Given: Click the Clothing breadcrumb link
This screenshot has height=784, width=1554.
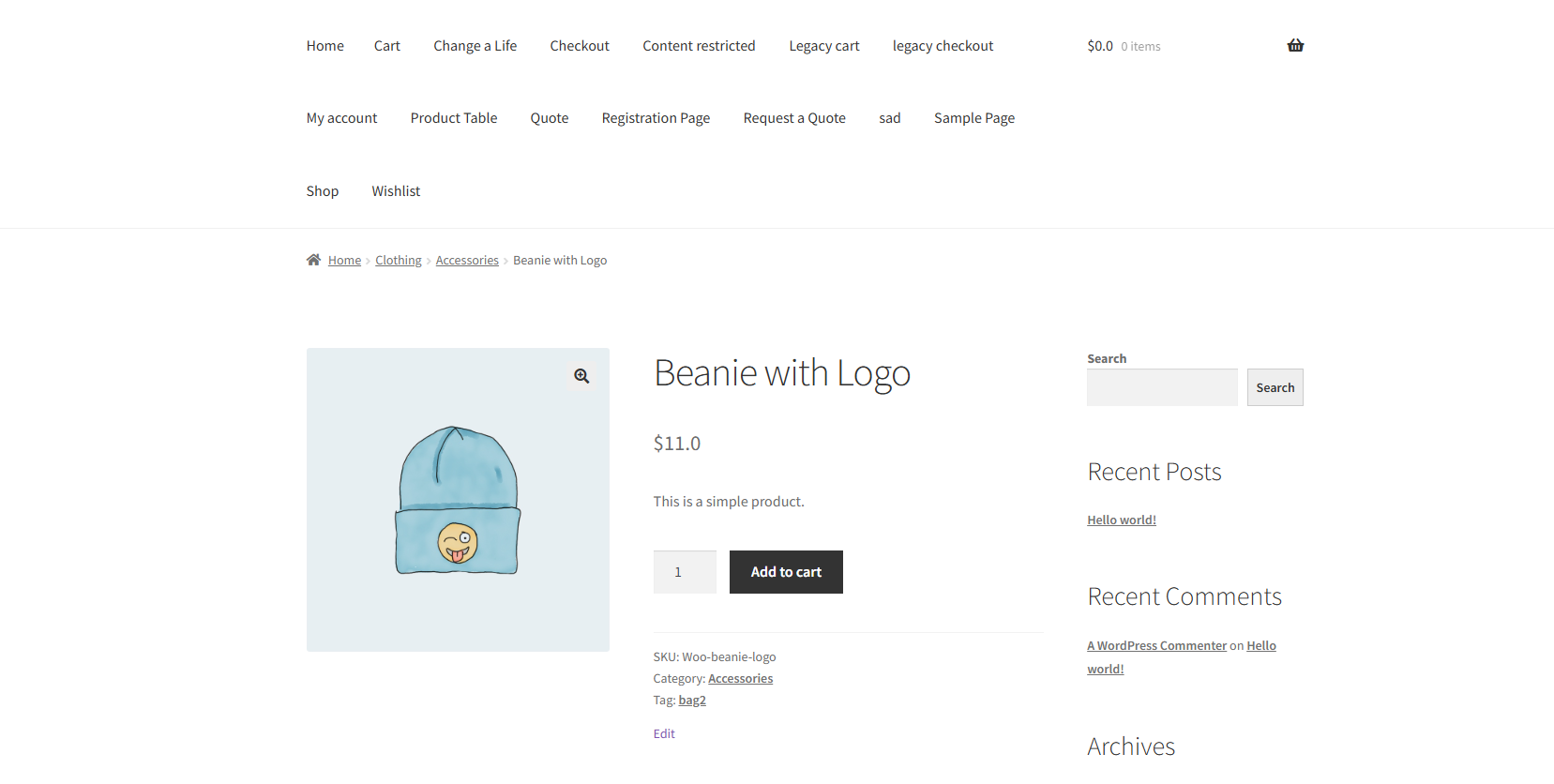Looking at the screenshot, I should 398,261.
